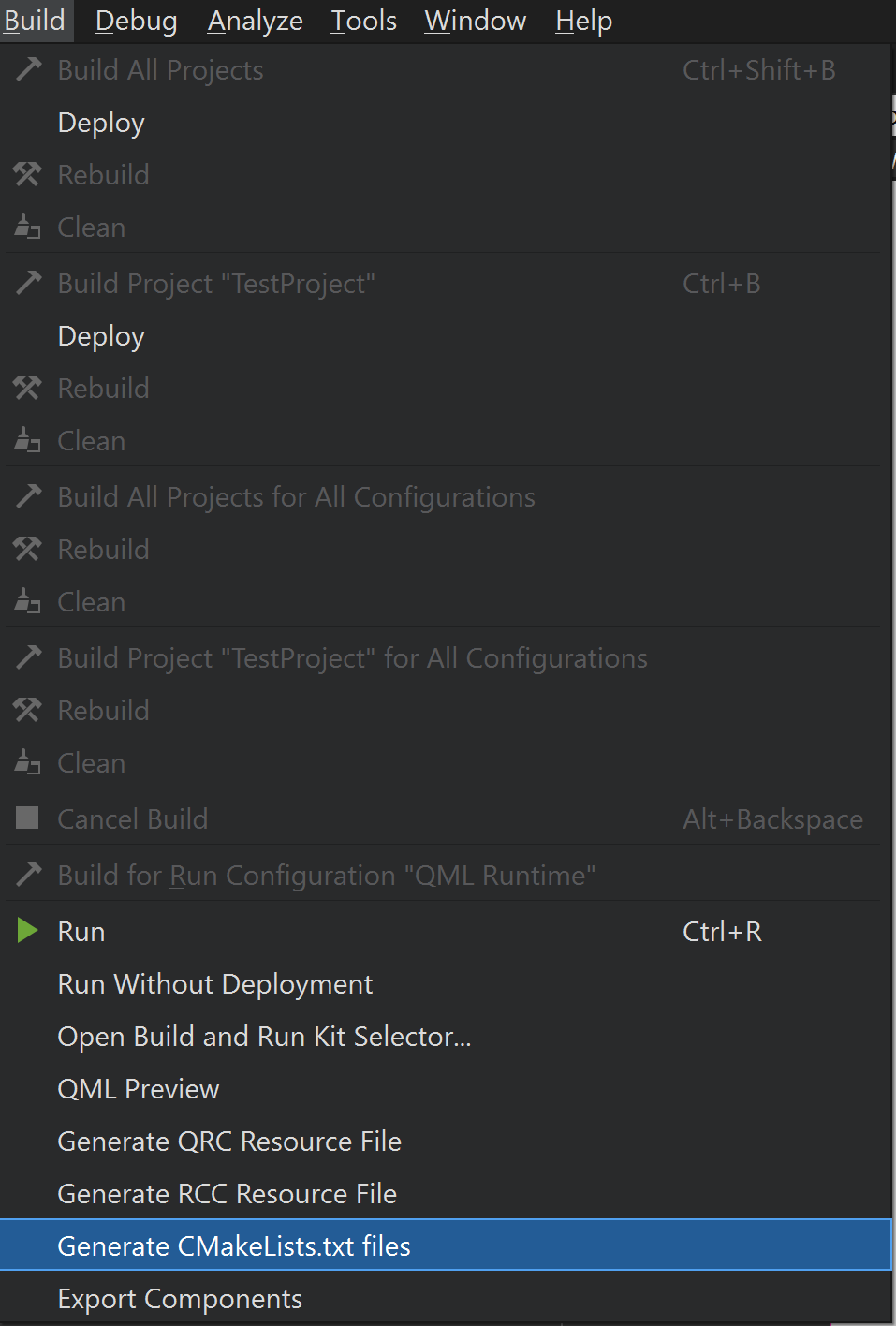Click Export Components menu entry

point(180,1298)
